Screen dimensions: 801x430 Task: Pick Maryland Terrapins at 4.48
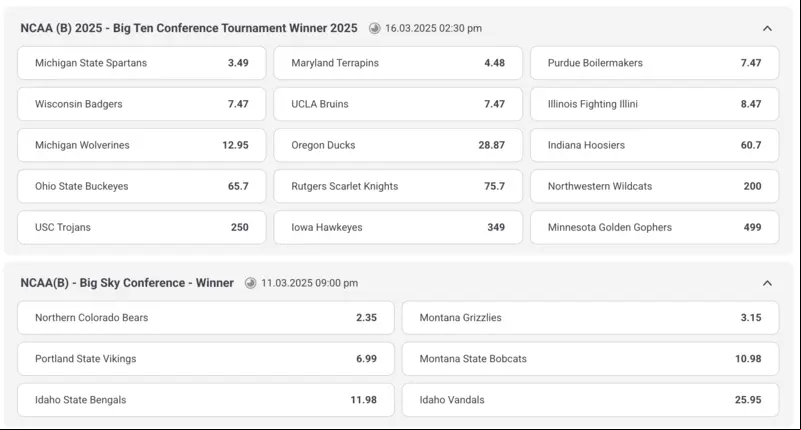pyautogui.click(x=398, y=63)
